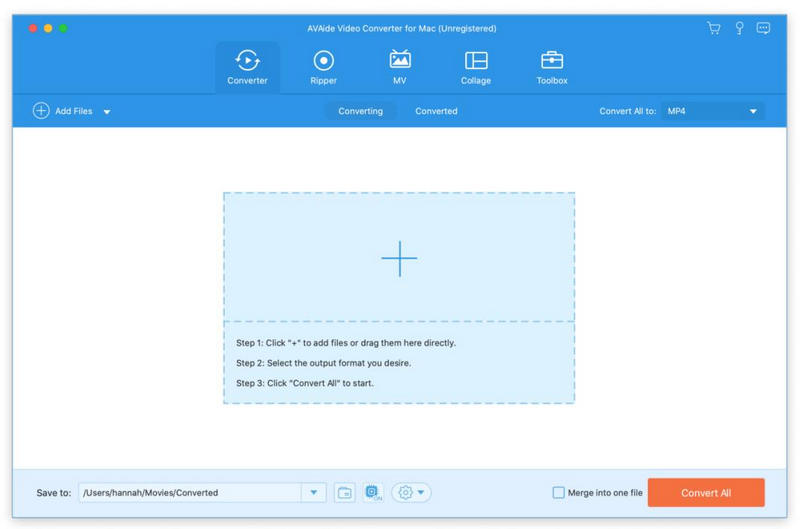Enable Merge into one file checkbox

click(559, 493)
